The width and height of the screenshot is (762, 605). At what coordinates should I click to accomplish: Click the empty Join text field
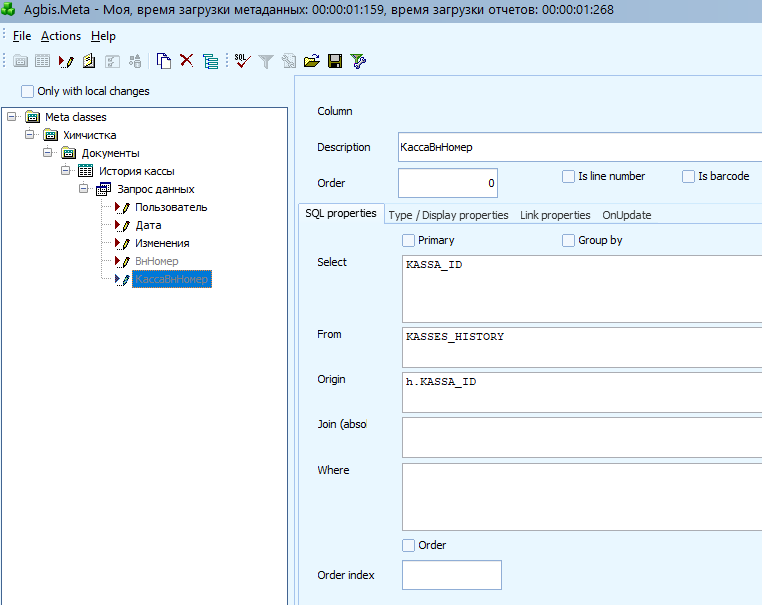pyautogui.click(x=582, y=437)
